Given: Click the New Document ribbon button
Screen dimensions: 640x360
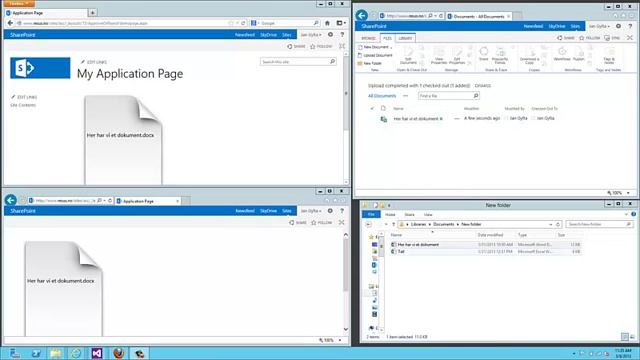Looking at the screenshot, I should click(375, 47).
